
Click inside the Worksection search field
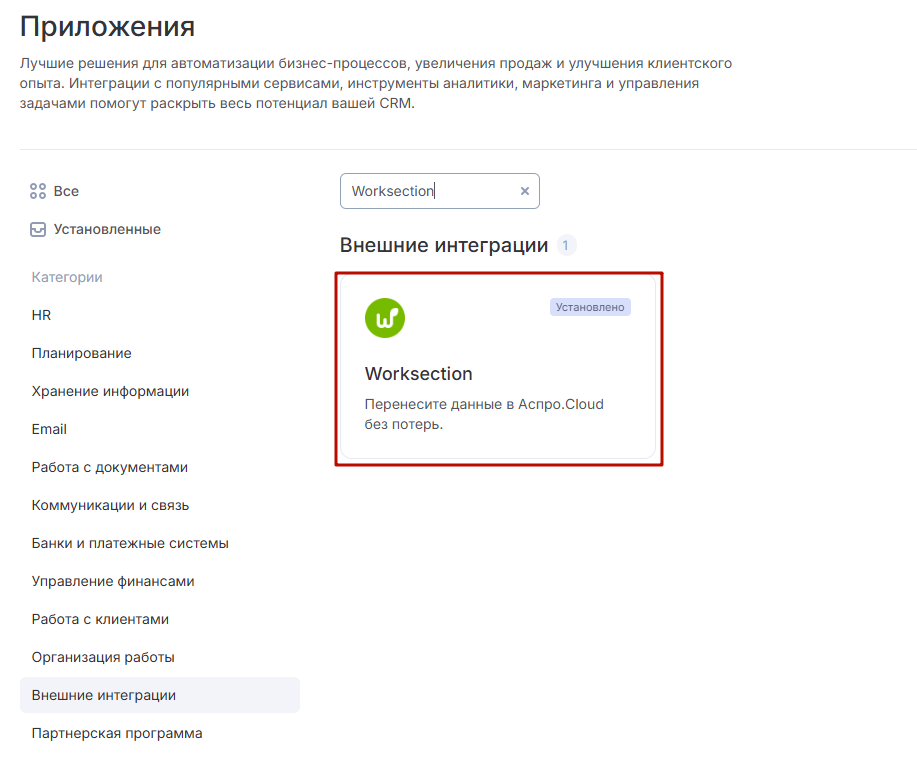[x=430, y=191]
